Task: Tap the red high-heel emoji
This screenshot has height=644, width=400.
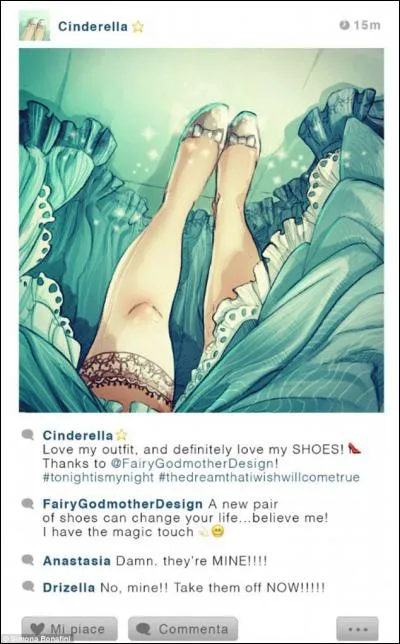Action: (354, 448)
